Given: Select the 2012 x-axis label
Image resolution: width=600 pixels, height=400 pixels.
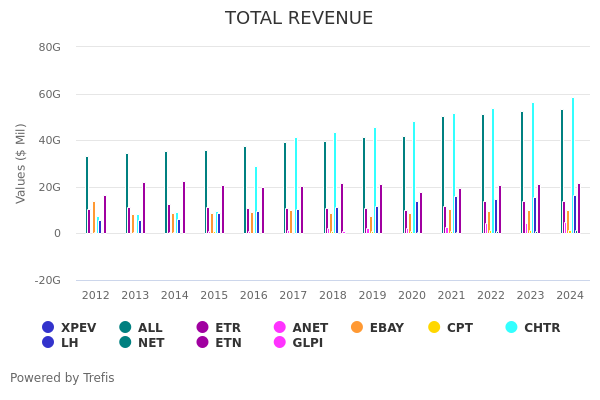Looking at the screenshot, I should [x=96, y=295].
